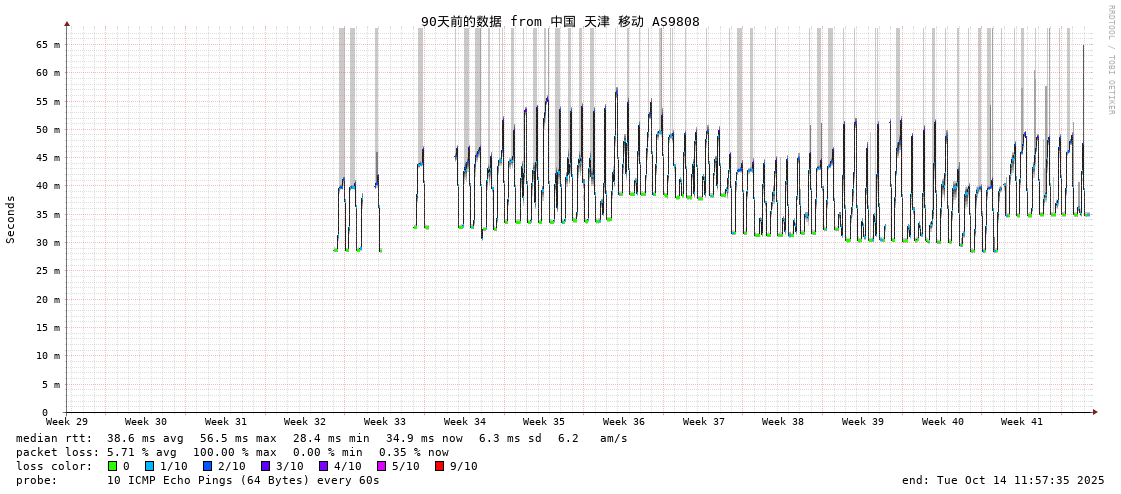
Task: Select the blue 2/10 loss color swatch
Action: tap(207, 466)
